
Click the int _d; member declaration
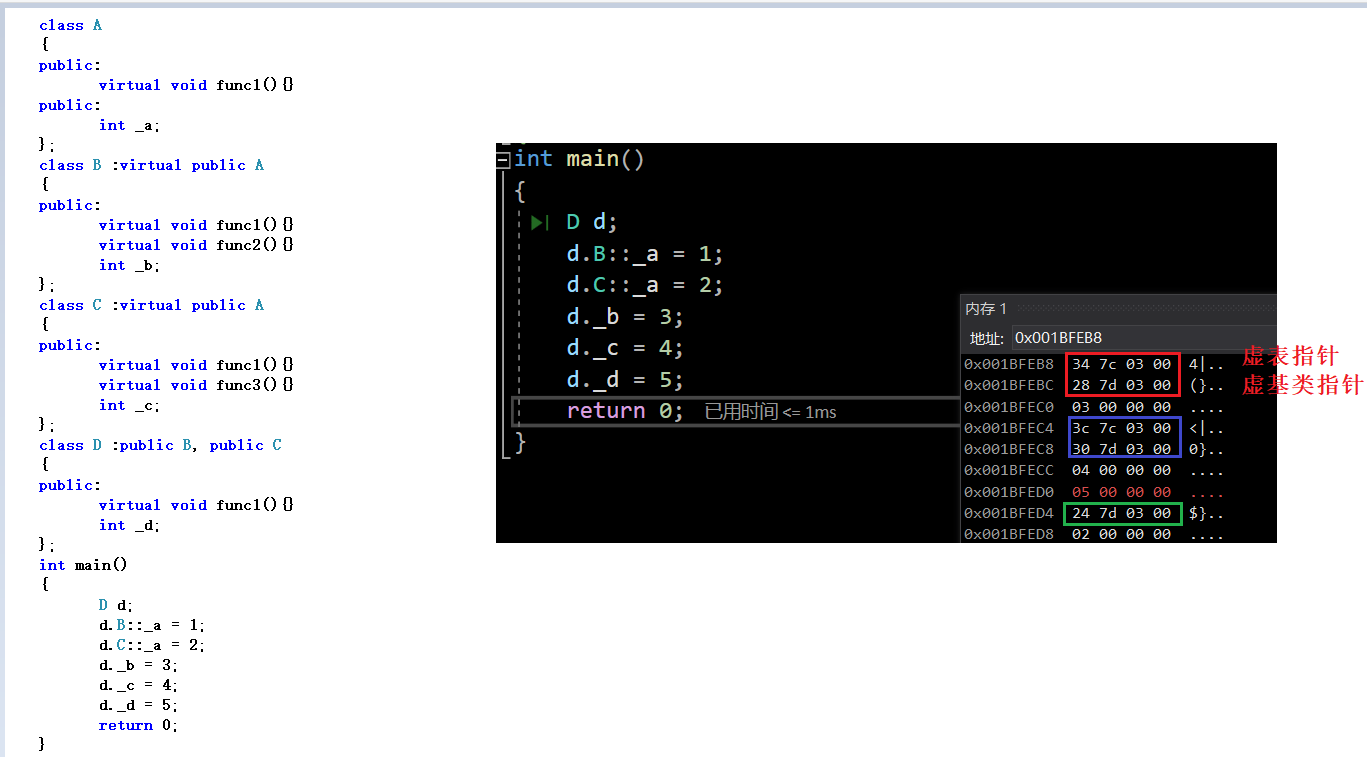click(x=129, y=525)
